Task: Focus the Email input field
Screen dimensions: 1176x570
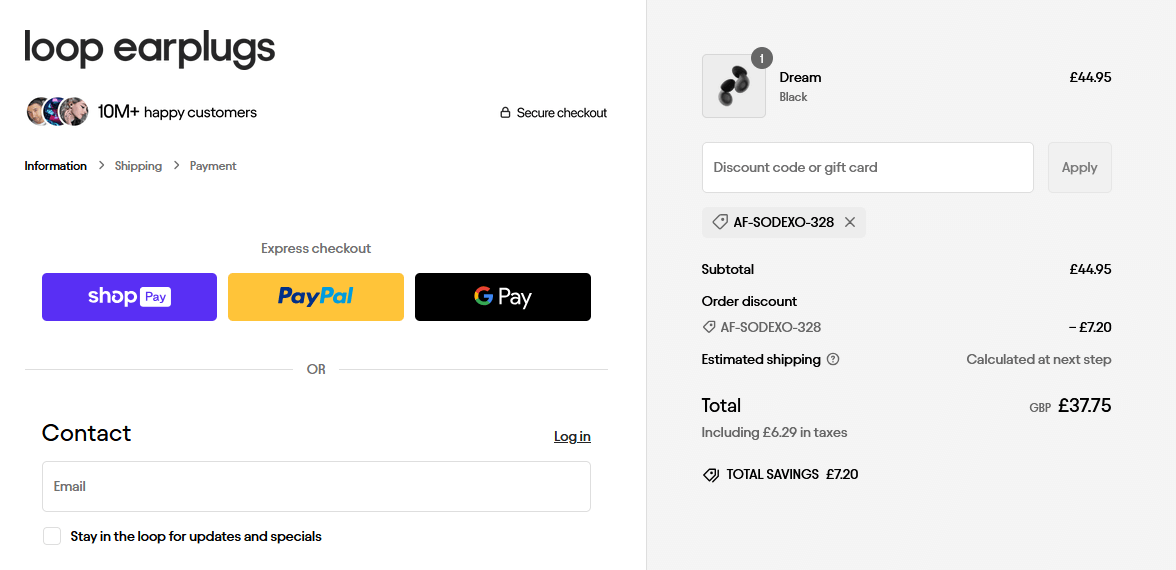Action: [x=316, y=487]
